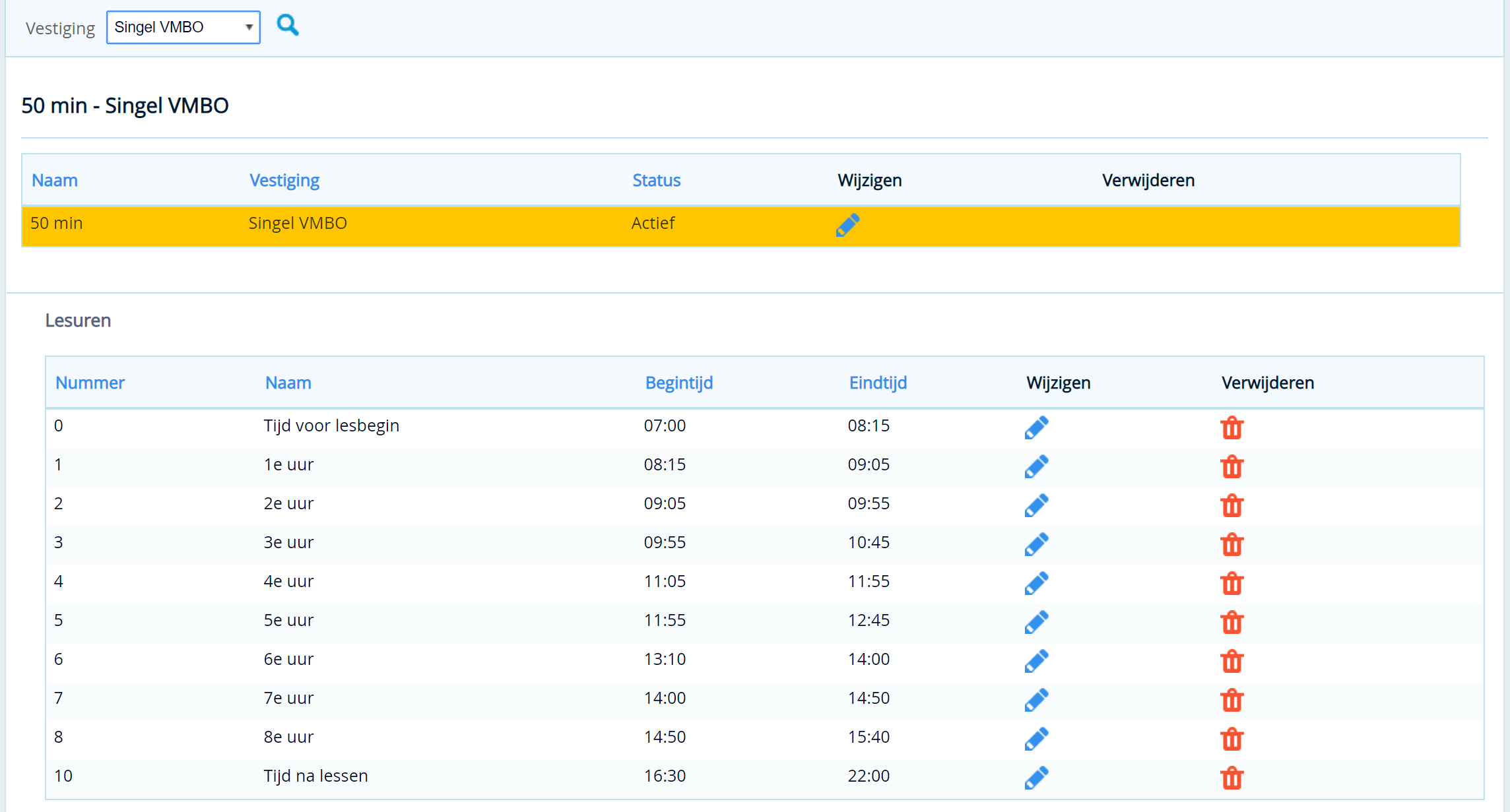Screen dimensions: 1510x812
Task: Edit the 8e uur lesson
Action: [x=1036, y=739]
